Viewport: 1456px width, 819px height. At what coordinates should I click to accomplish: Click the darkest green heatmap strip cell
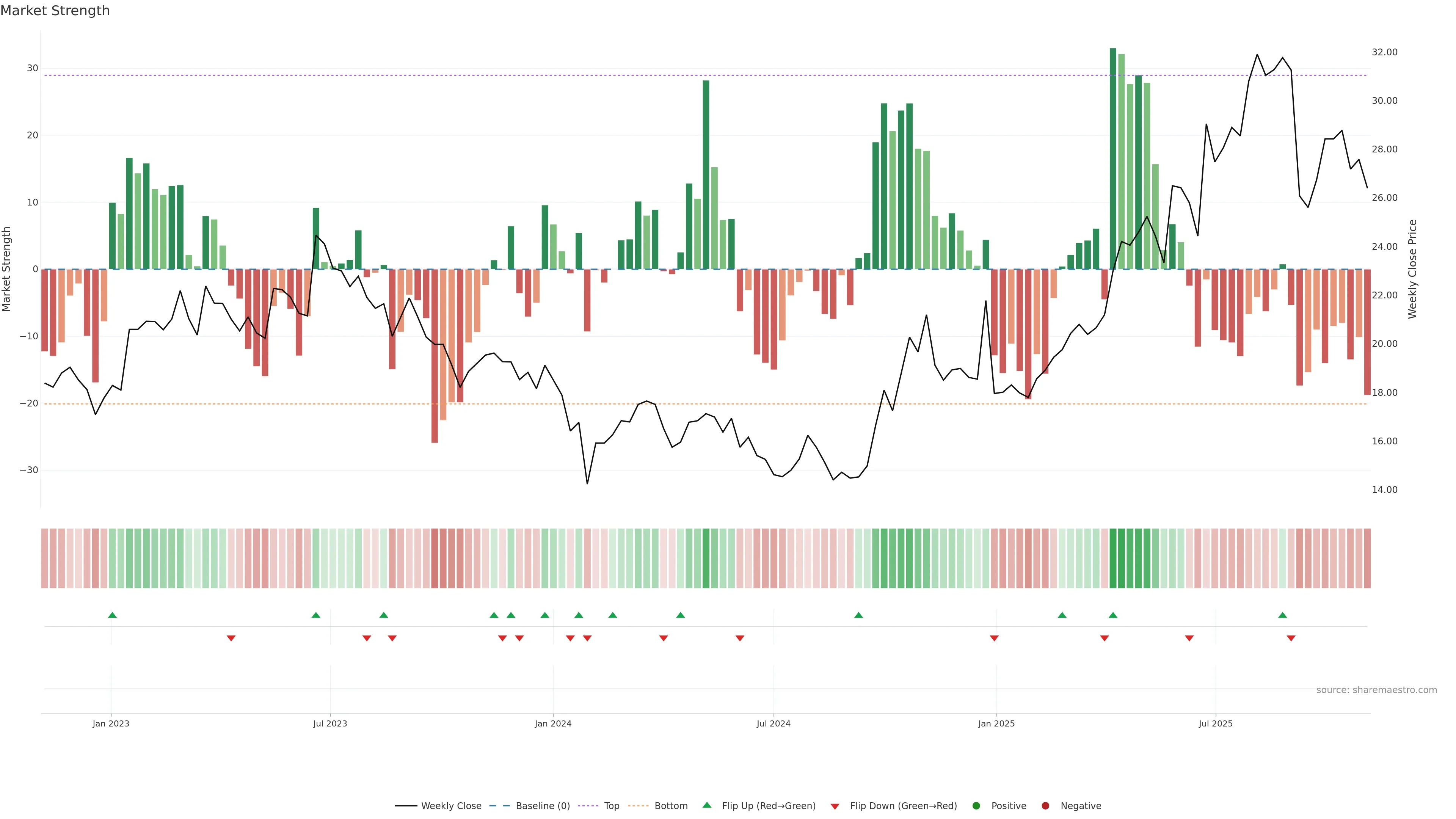pyautogui.click(x=1113, y=559)
